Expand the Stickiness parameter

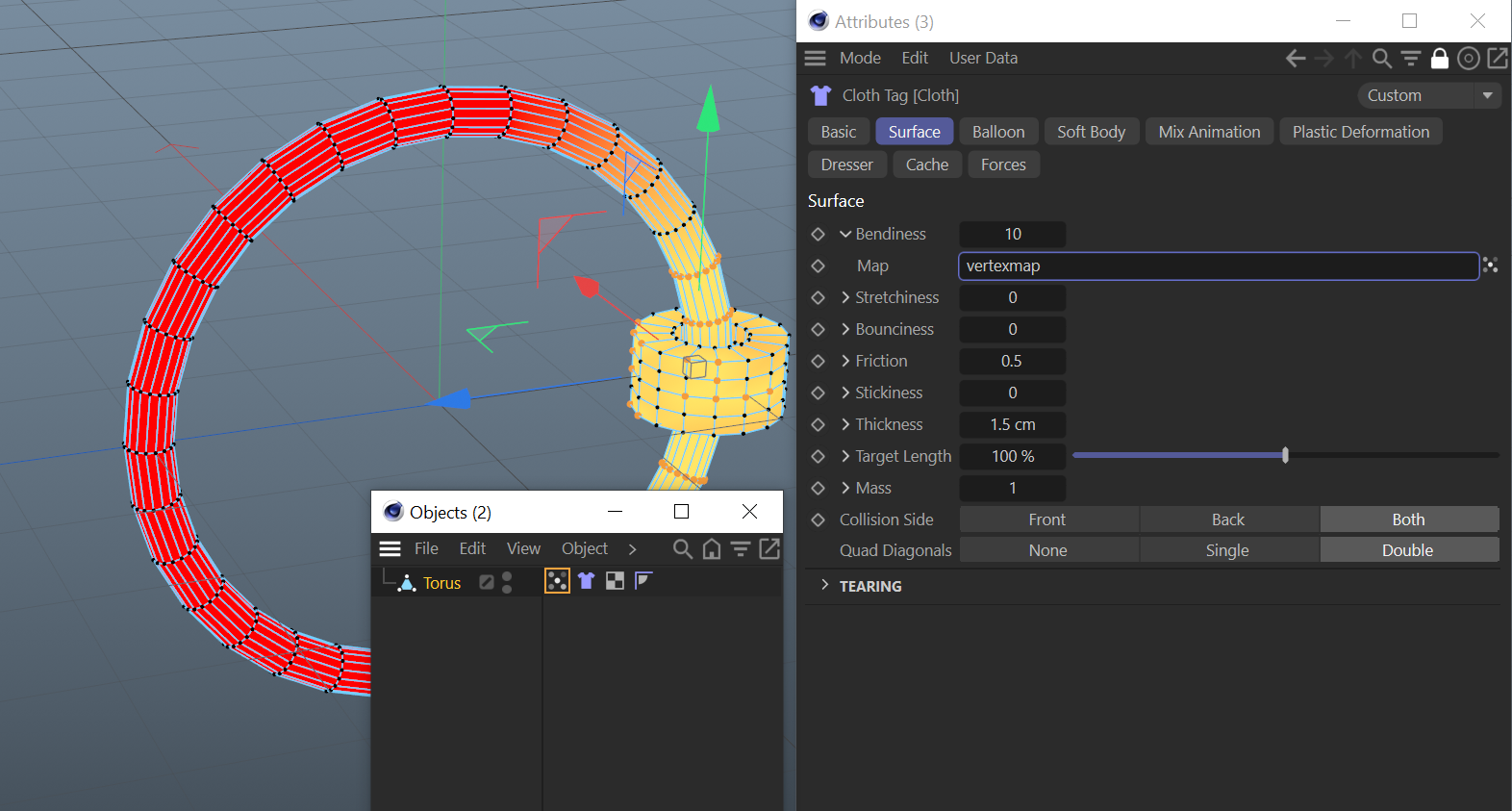point(845,393)
